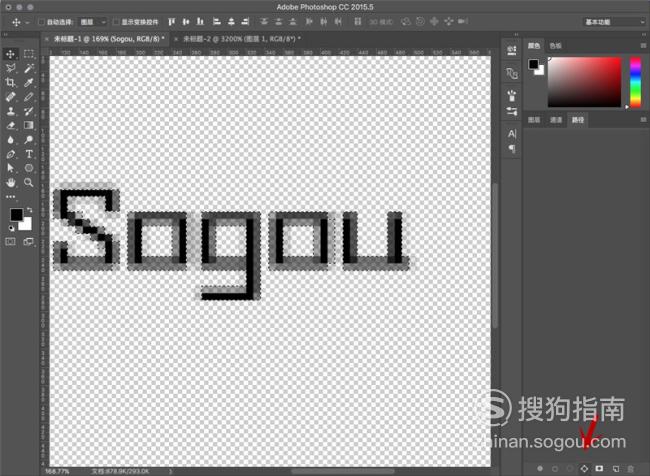
Task: Open the Character panel icon in dock
Action: pyautogui.click(x=512, y=134)
